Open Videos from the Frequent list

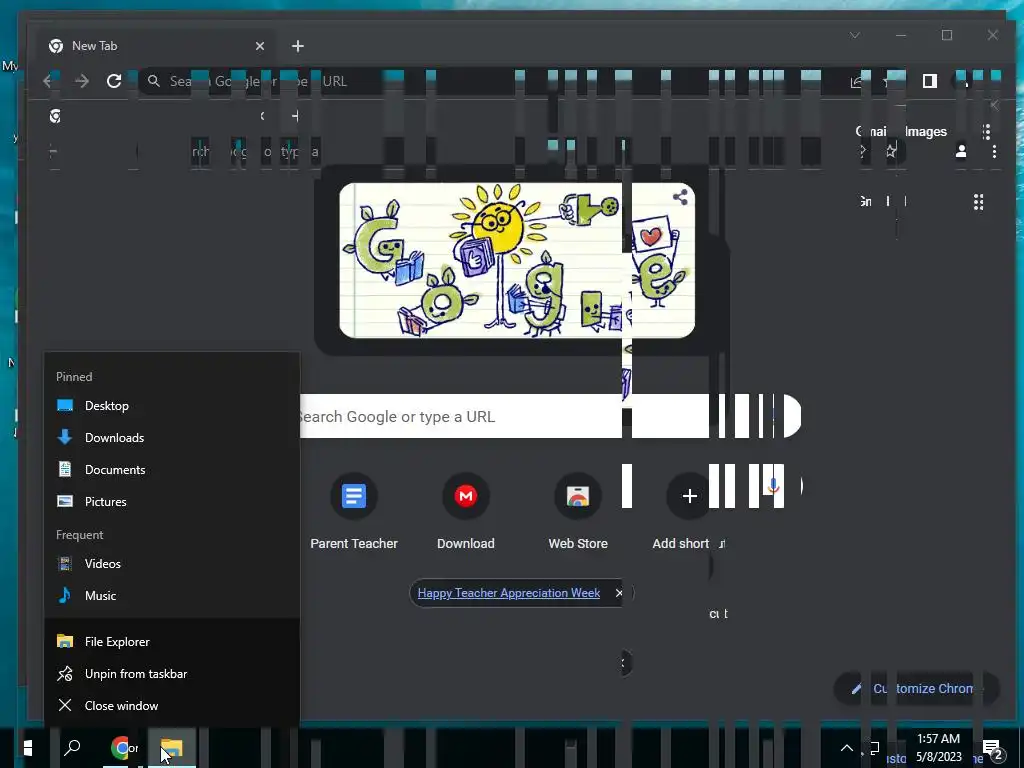click(x=172, y=564)
